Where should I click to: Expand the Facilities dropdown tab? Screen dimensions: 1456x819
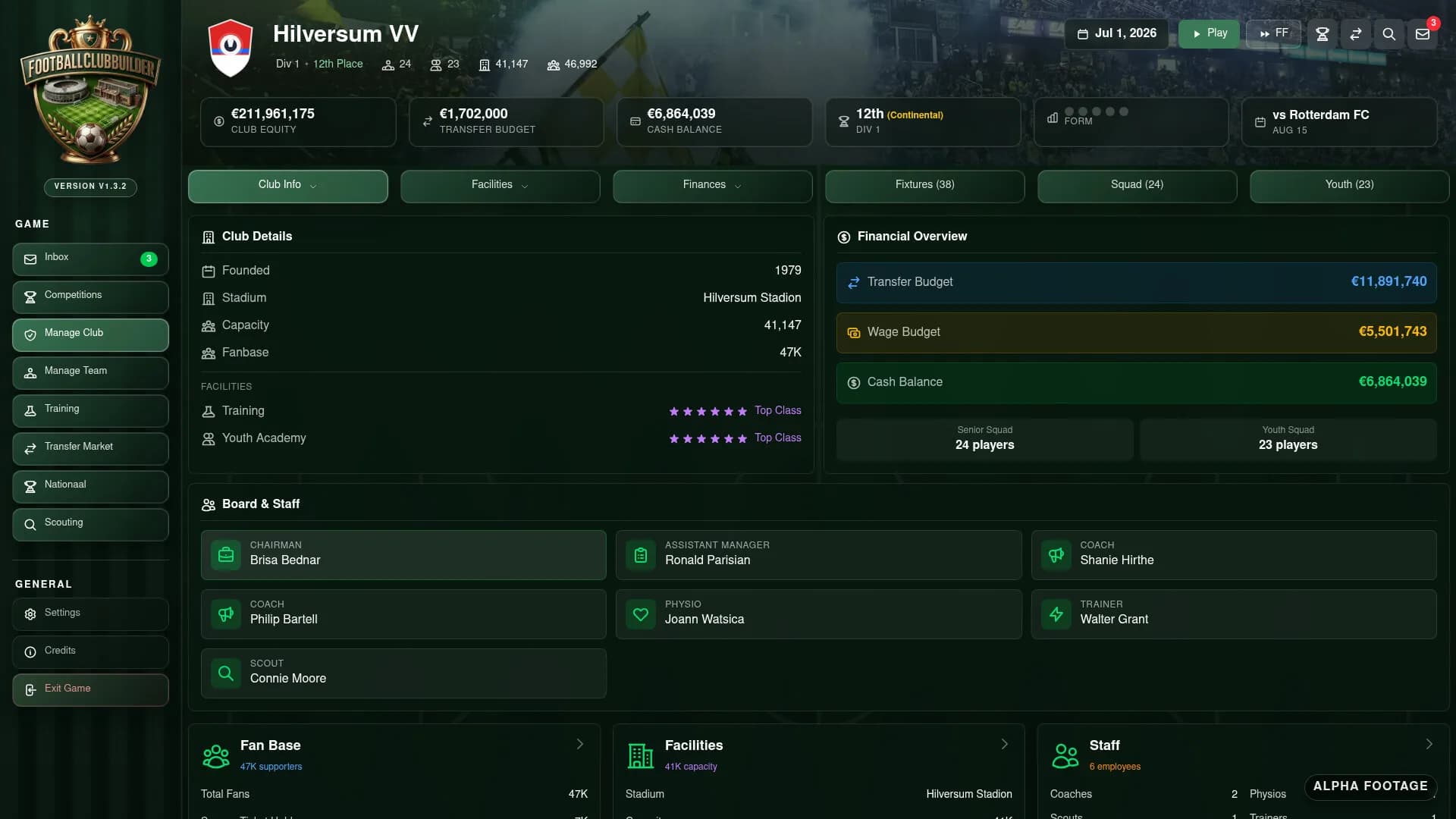(x=500, y=186)
